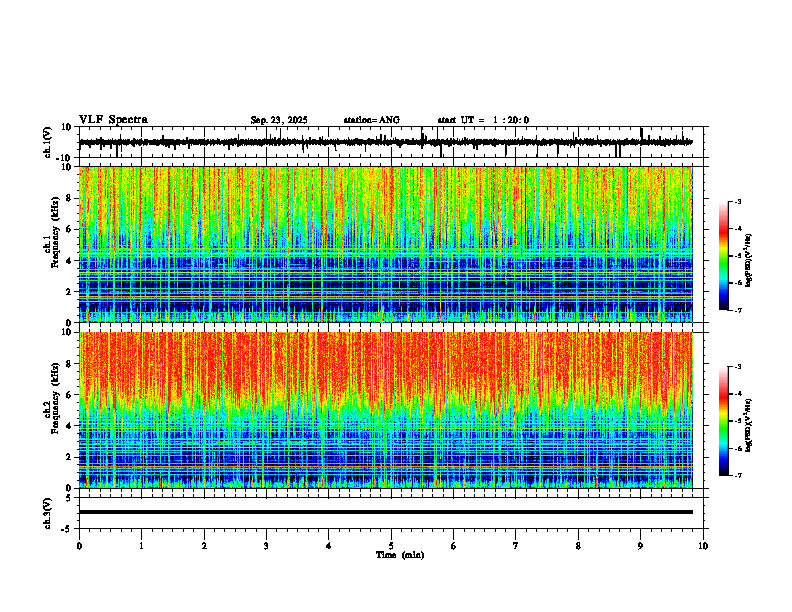Click the "4" kHz tick on ch.1 spectrogram axis

[70, 261]
